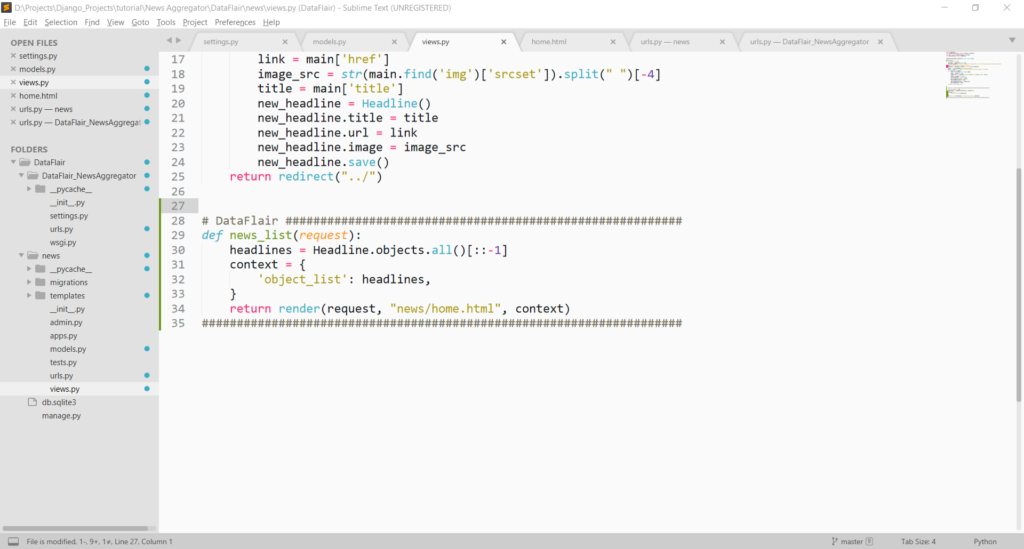Switch to the models.py tab
Viewport: 1024px width, 549px height.
click(330, 42)
